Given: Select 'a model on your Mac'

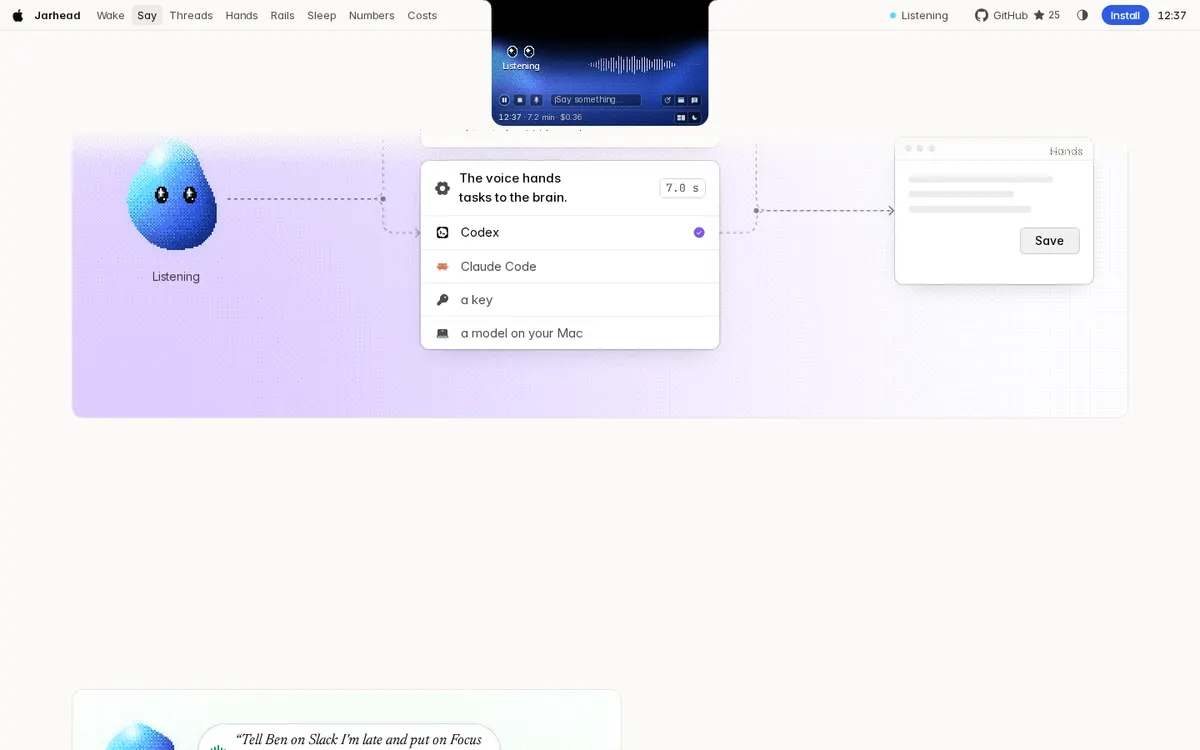Looking at the screenshot, I should tap(570, 333).
